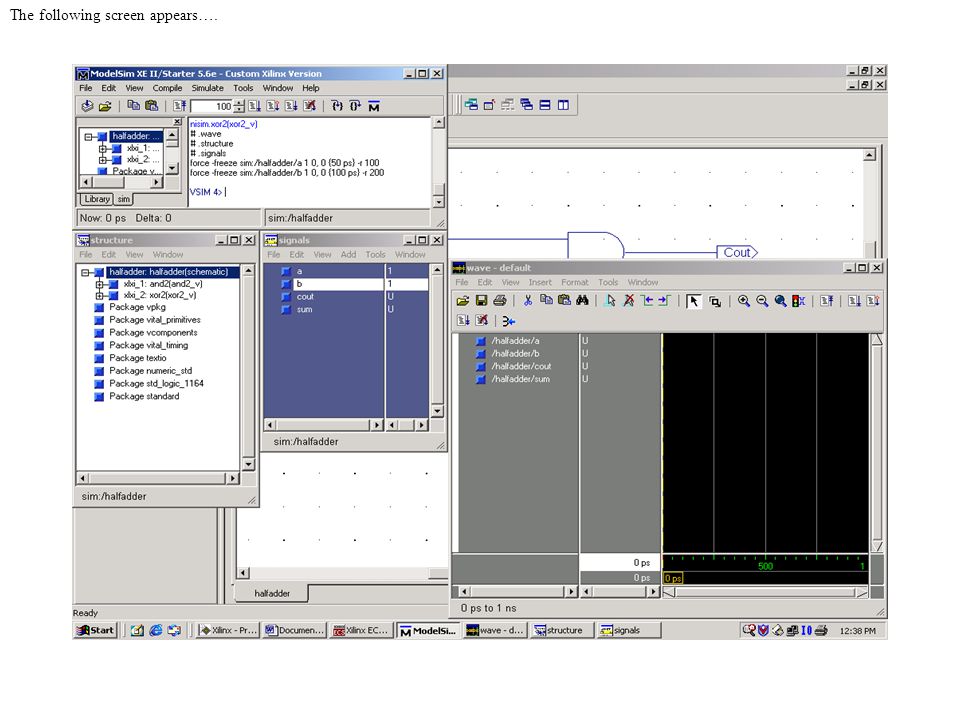
Task: Click the Cut scissors icon in wave toolbar
Action: (x=528, y=301)
